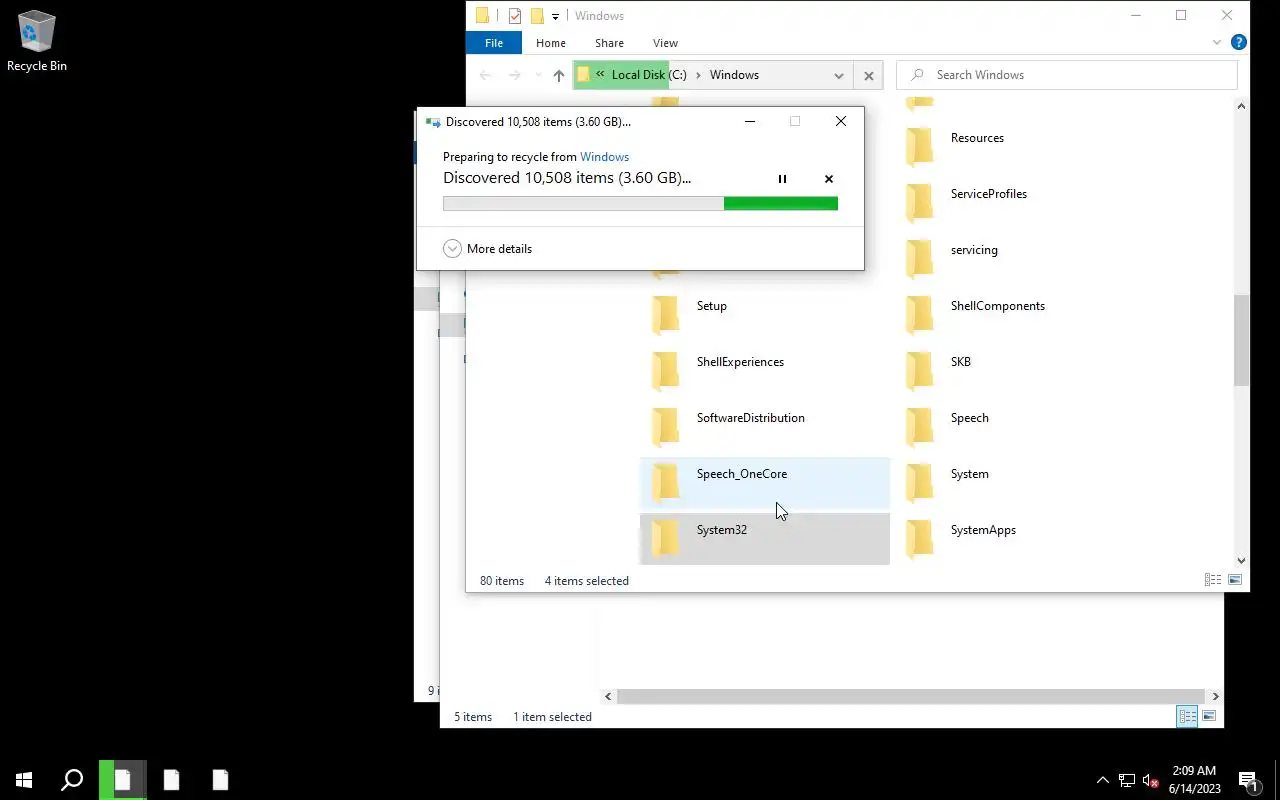Click the Explorer folder icon in the title bar
1280x800 pixels.
coord(482,16)
